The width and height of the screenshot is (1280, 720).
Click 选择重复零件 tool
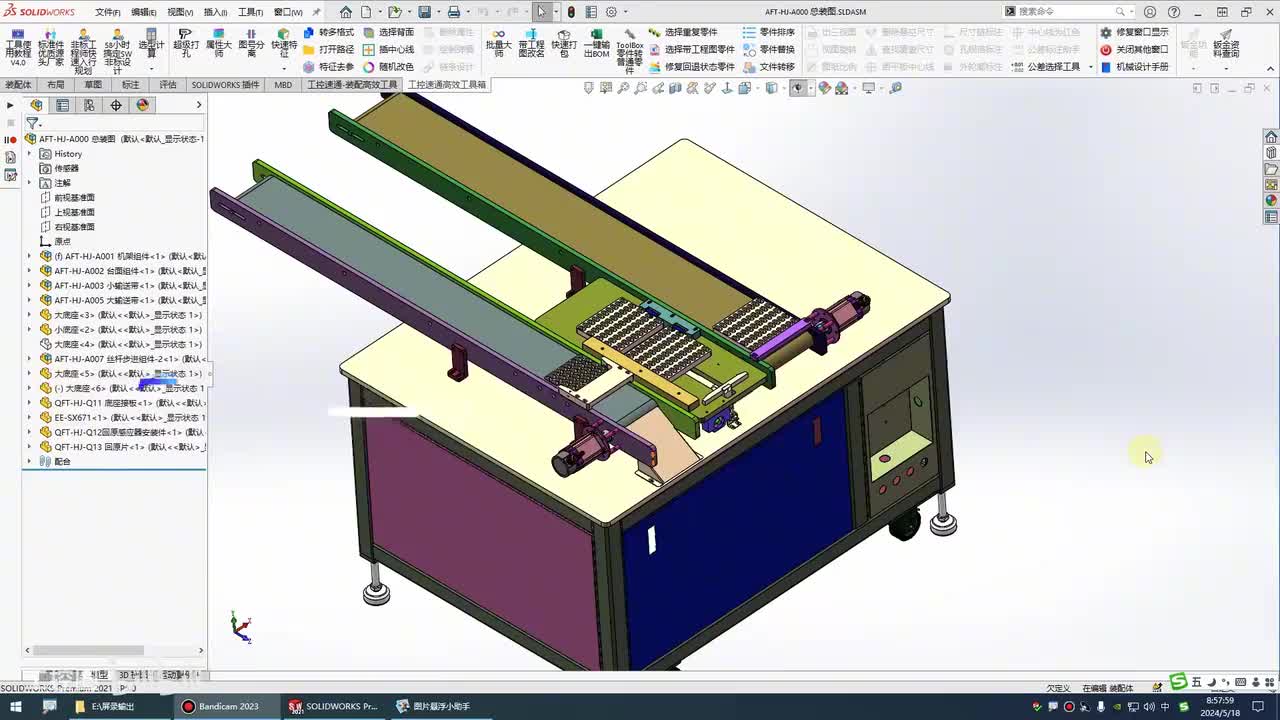(683, 32)
